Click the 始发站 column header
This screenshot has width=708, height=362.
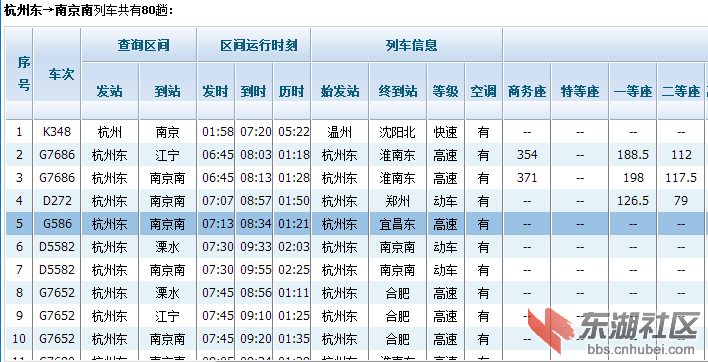340,91
